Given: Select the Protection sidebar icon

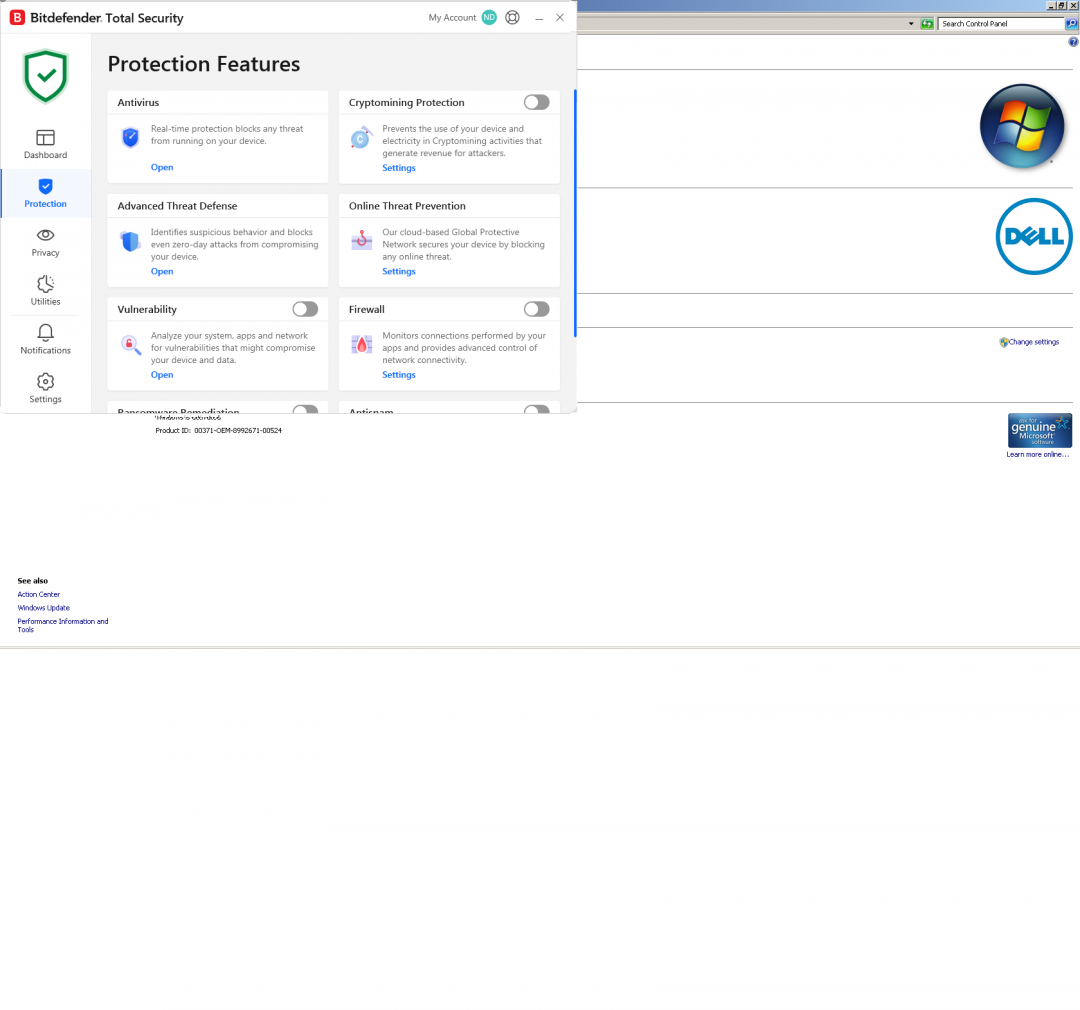Looking at the screenshot, I should 45,186.
